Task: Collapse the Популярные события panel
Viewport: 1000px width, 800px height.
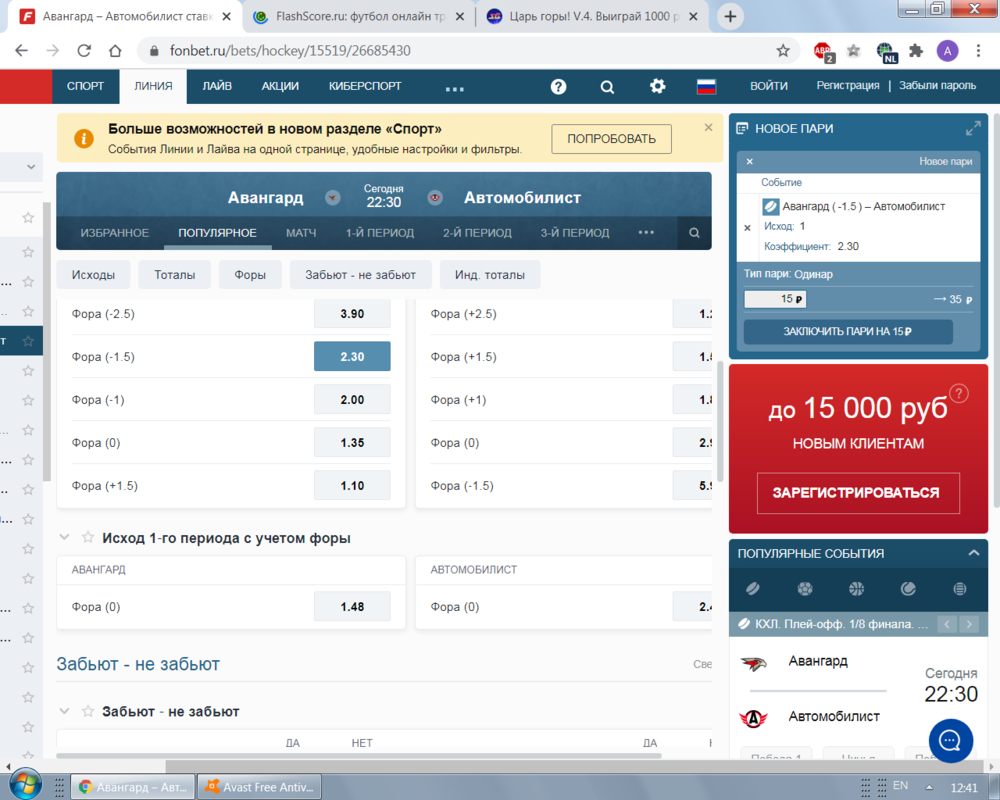Action: [x=973, y=553]
